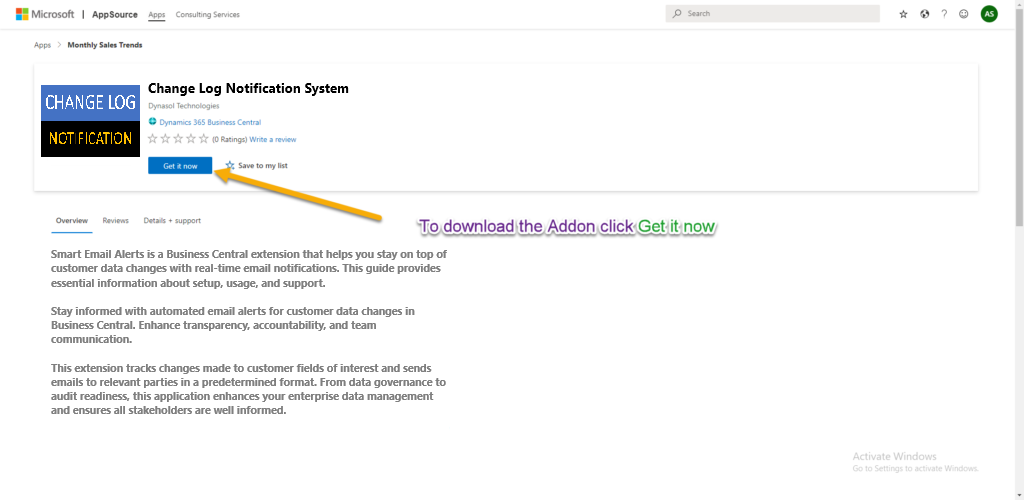Click the Change Log Notification logo

88,121
